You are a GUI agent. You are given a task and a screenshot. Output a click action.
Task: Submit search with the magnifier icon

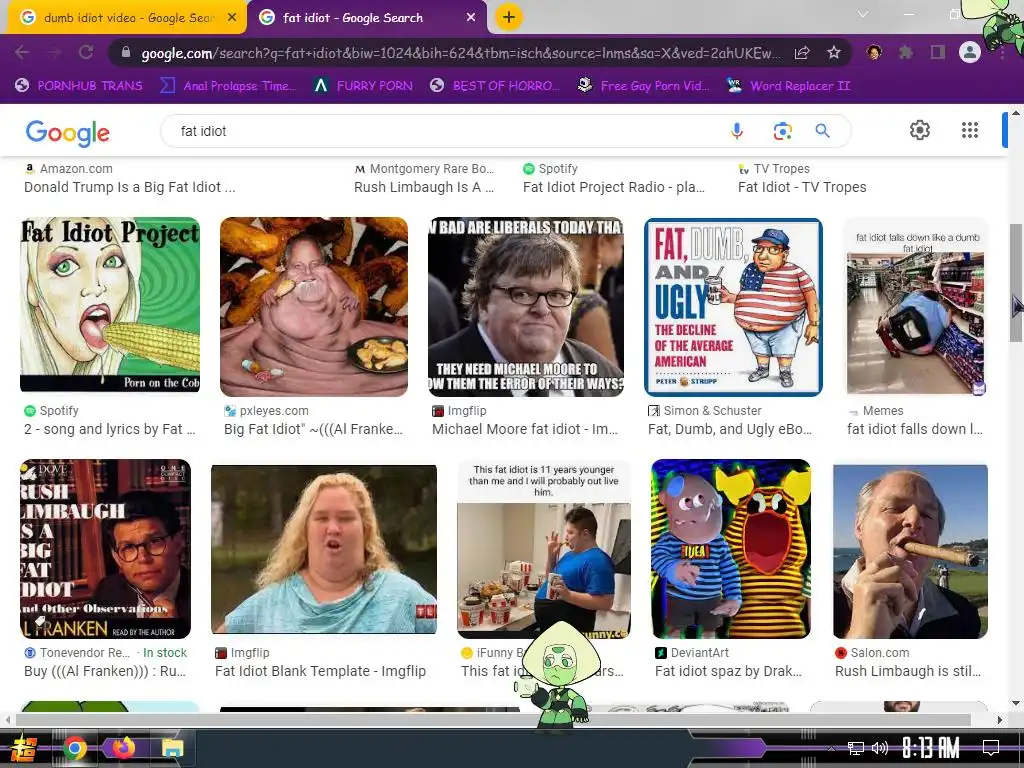pos(823,131)
